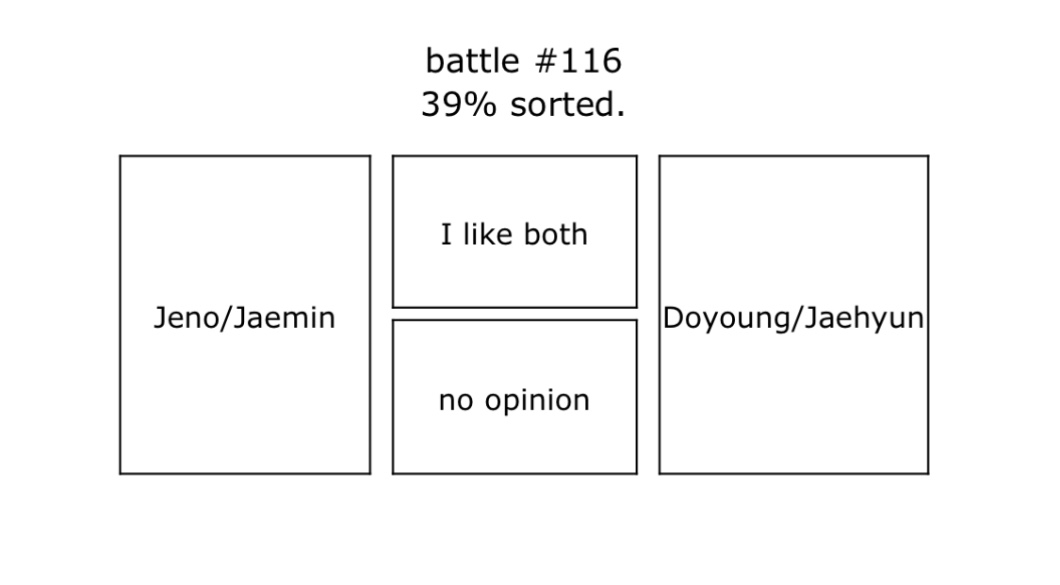
Task: Click the "battle #116" heading text
Action: click(523, 61)
